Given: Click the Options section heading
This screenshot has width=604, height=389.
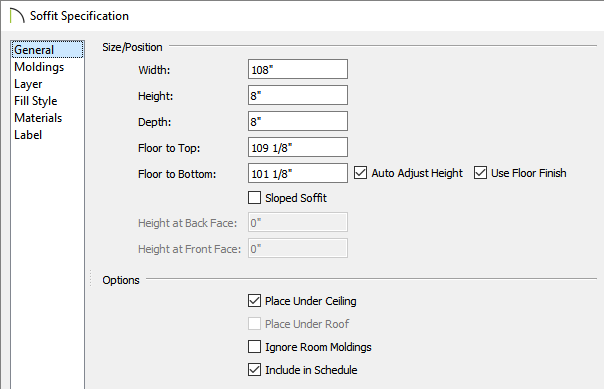Looking at the screenshot, I should [121, 280].
